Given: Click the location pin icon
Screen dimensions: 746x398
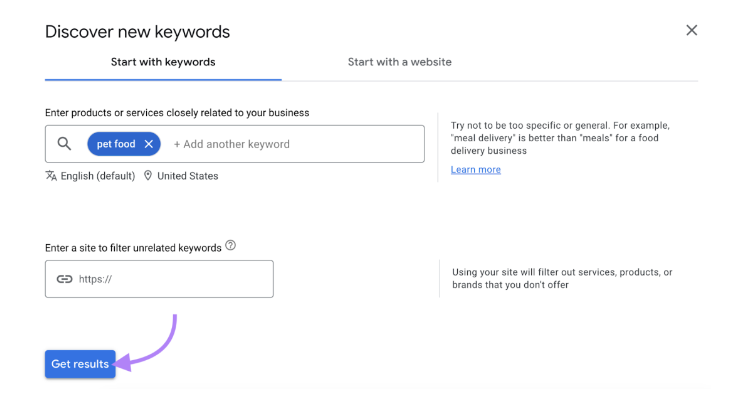Looking at the screenshot, I should tap(148, 175).
